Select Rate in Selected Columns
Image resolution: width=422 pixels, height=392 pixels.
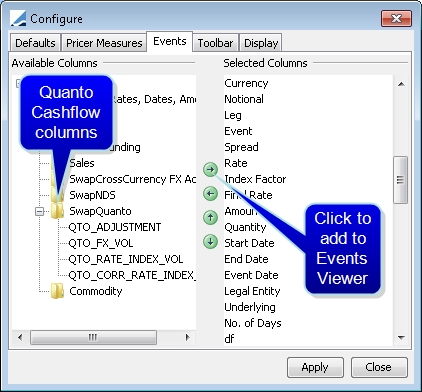coord(236,163)
